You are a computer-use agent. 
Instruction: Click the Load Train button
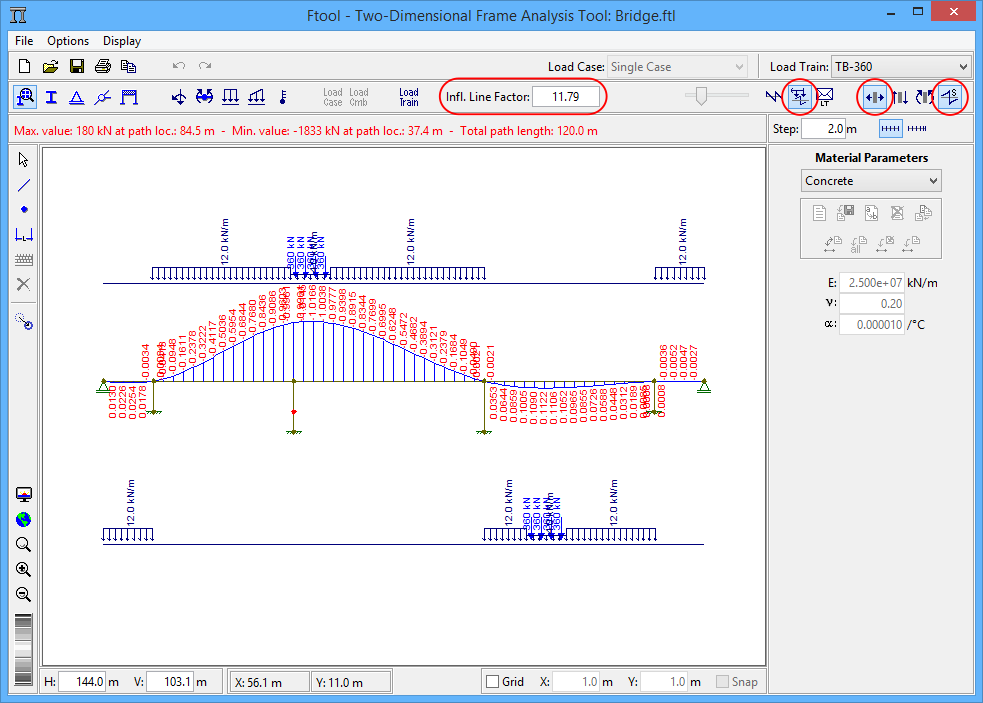coord(408,97)
